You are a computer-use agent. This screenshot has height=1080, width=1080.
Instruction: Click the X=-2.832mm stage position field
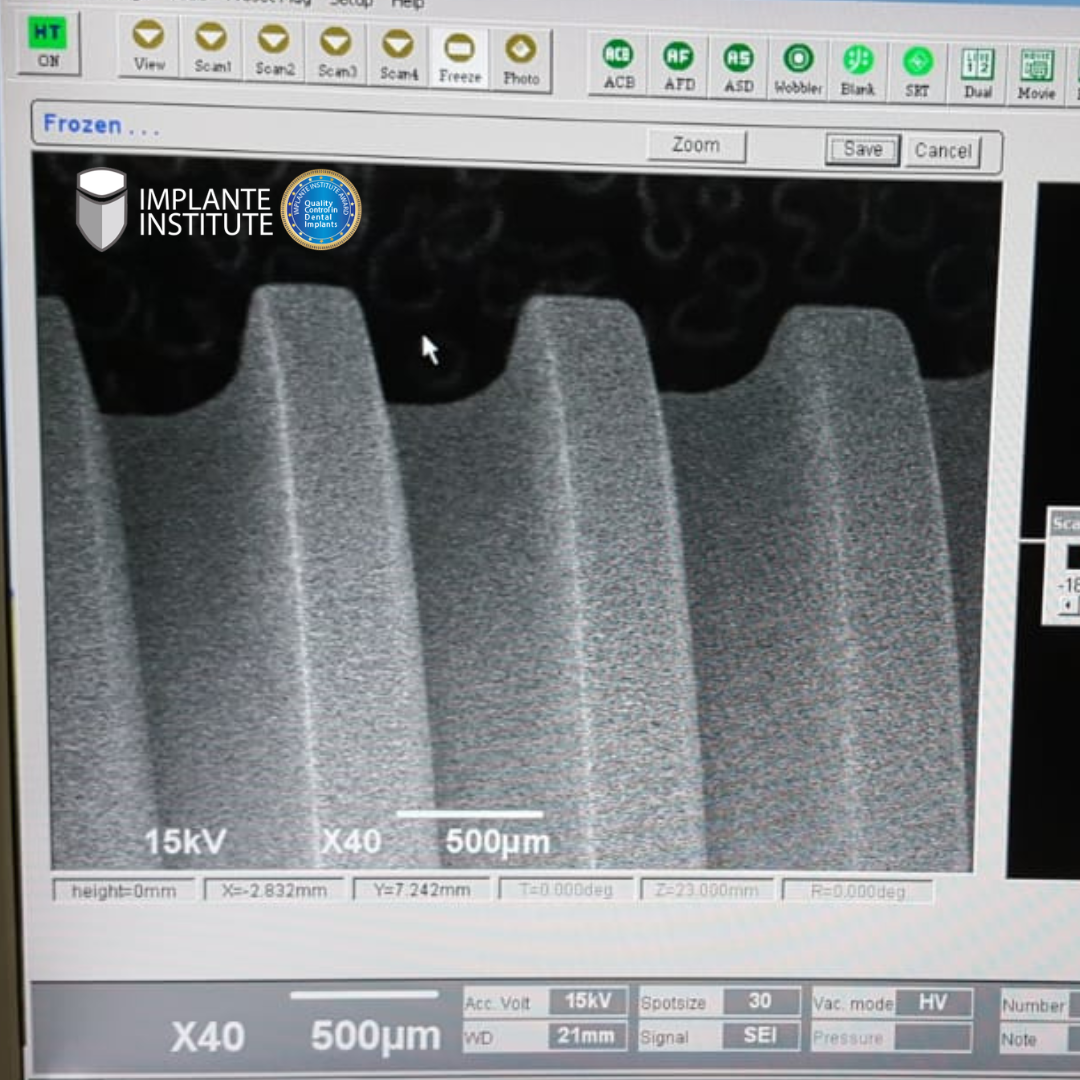pyautogui.click(x=274, y=890)
